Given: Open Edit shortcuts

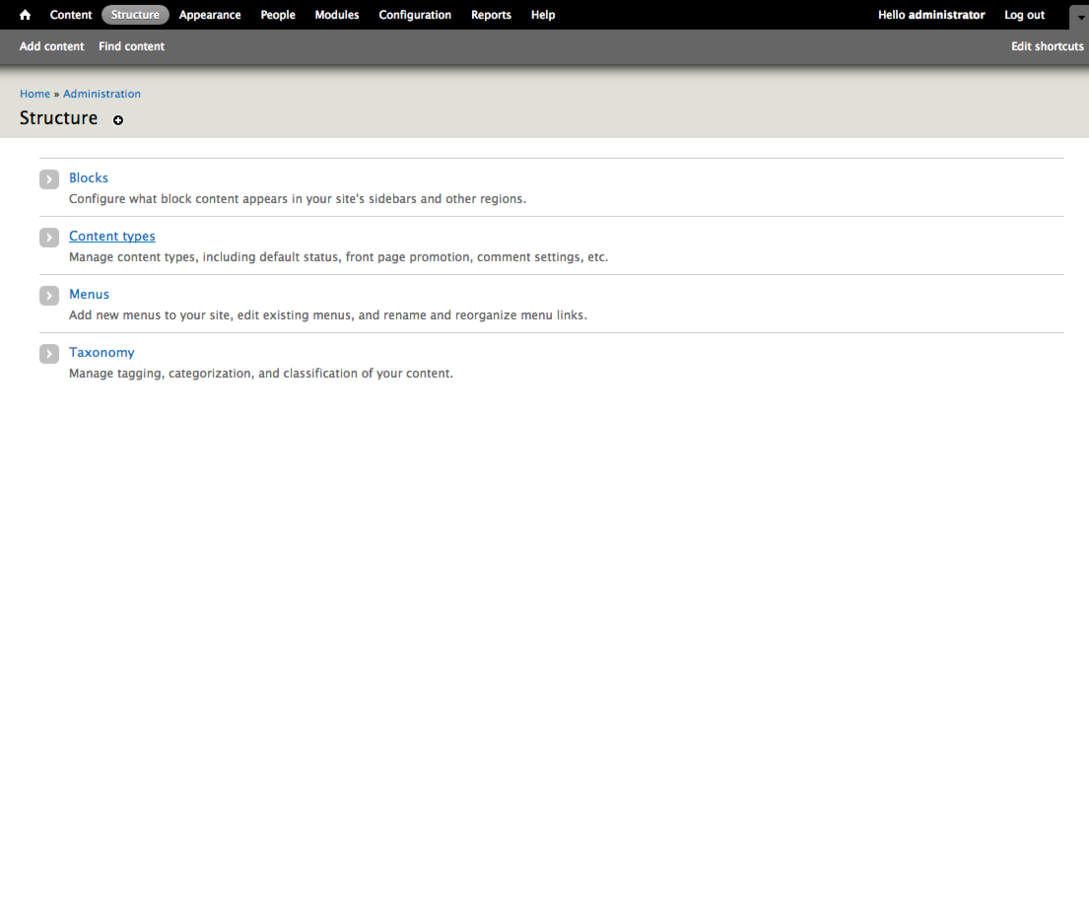Looking at the screenshot, I should coord(1047,46).
